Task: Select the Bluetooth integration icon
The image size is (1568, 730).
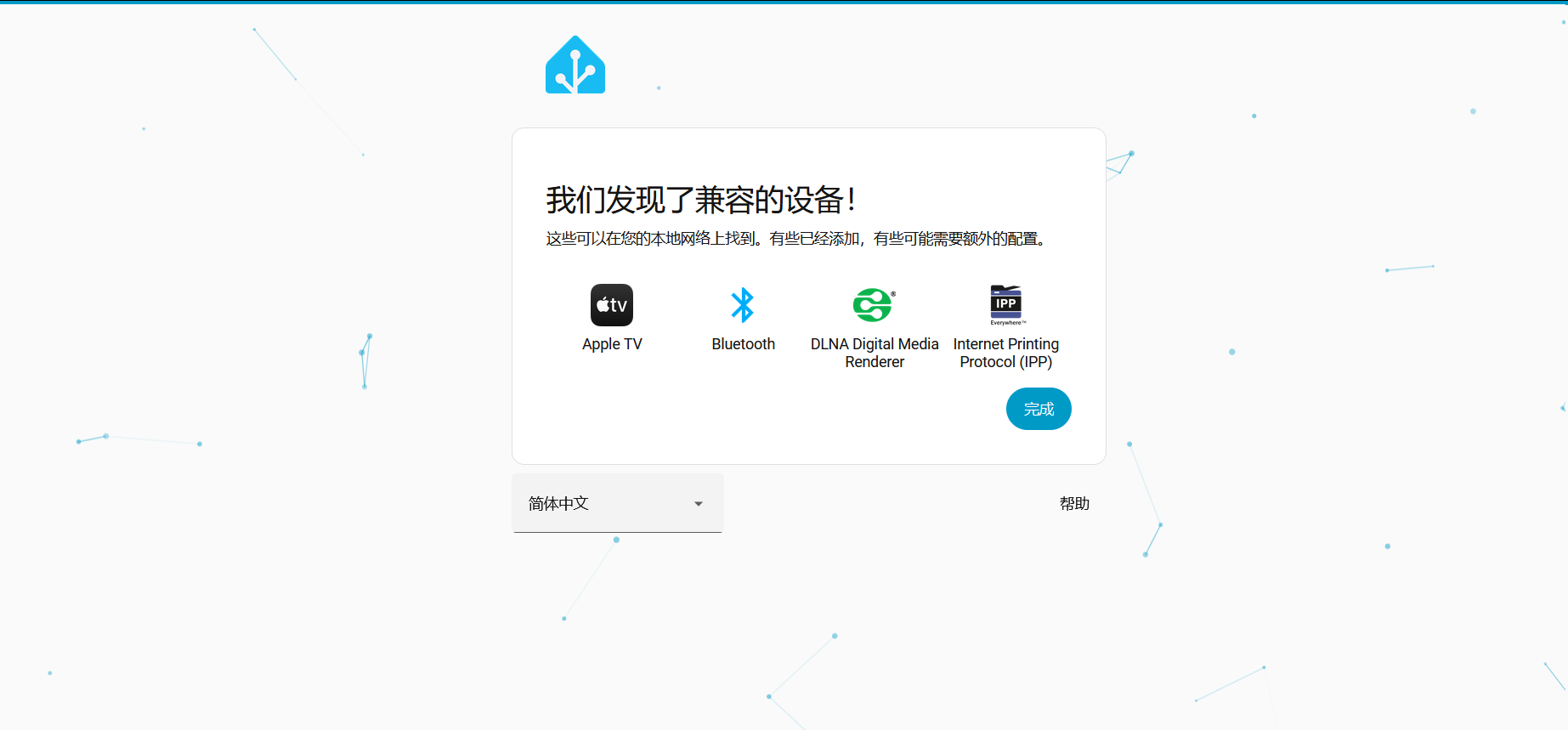Action: point(743,305)
